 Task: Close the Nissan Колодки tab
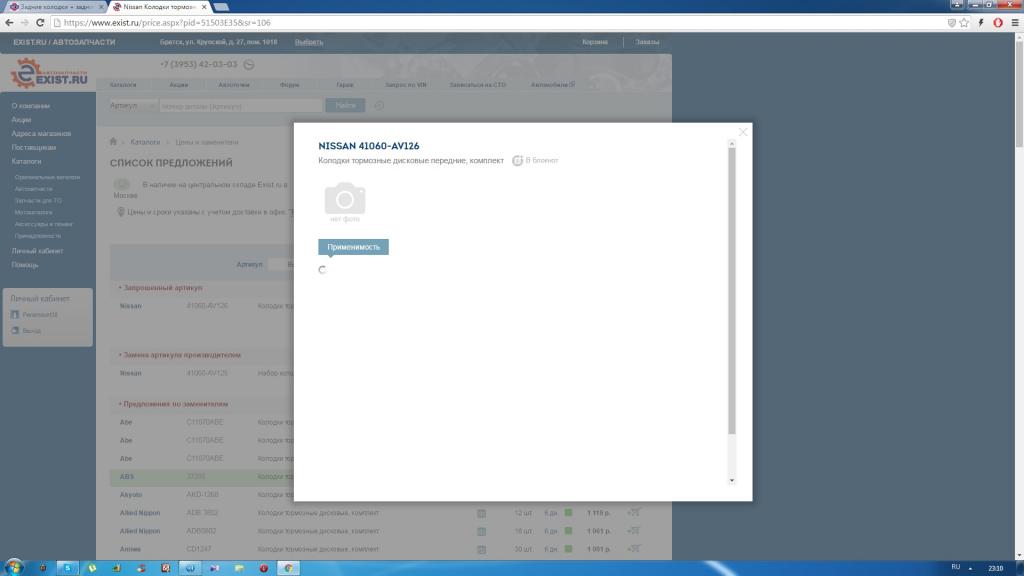point(204,7)
